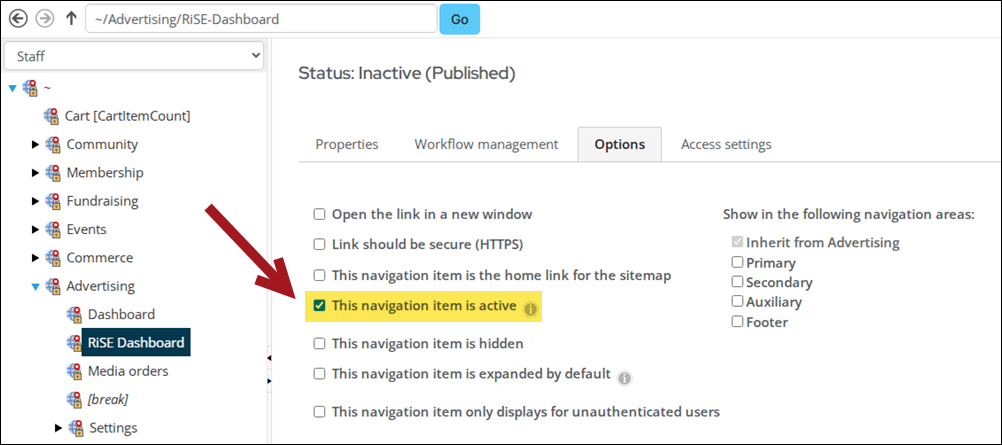Viewport: 1002px width, 445px height.
Task: Check Open the link in a new window
Action: point(319,214)
